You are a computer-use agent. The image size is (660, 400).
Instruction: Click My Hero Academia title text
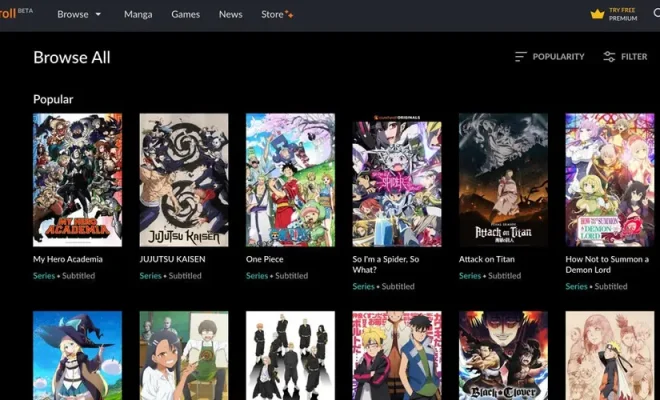pyautogui.click(x=68, y=259)
